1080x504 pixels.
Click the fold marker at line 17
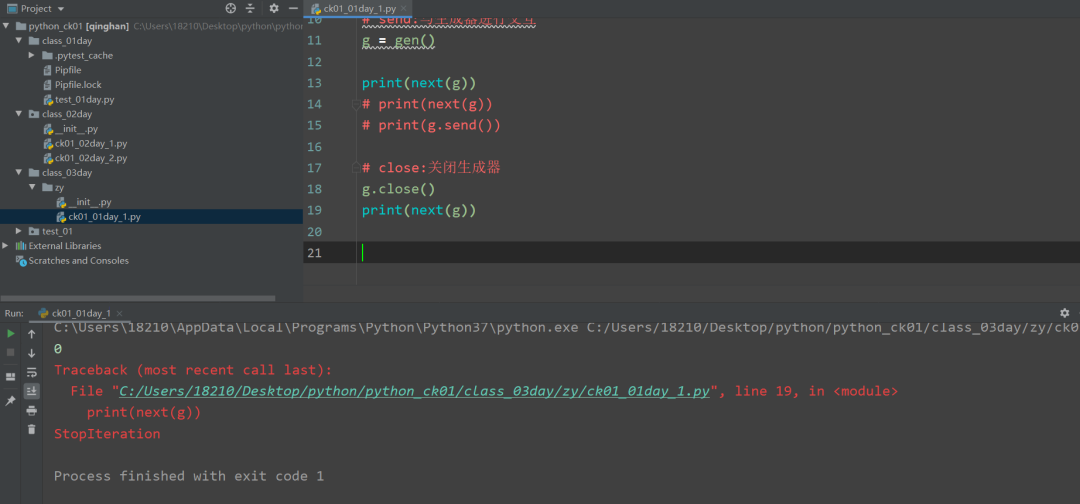point(356,167)
